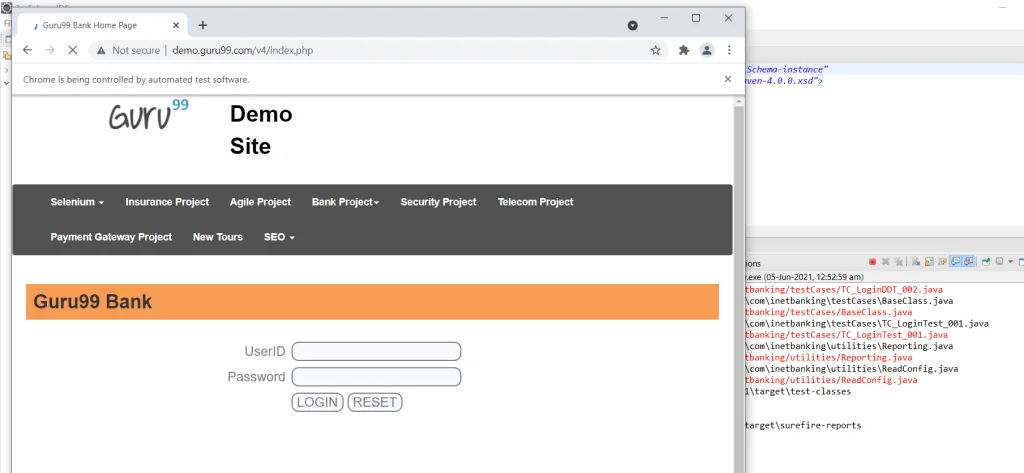Click the LOGIN button
Image resolution: width=1024 pixels, height=473 pixels.
pos(317,402)
